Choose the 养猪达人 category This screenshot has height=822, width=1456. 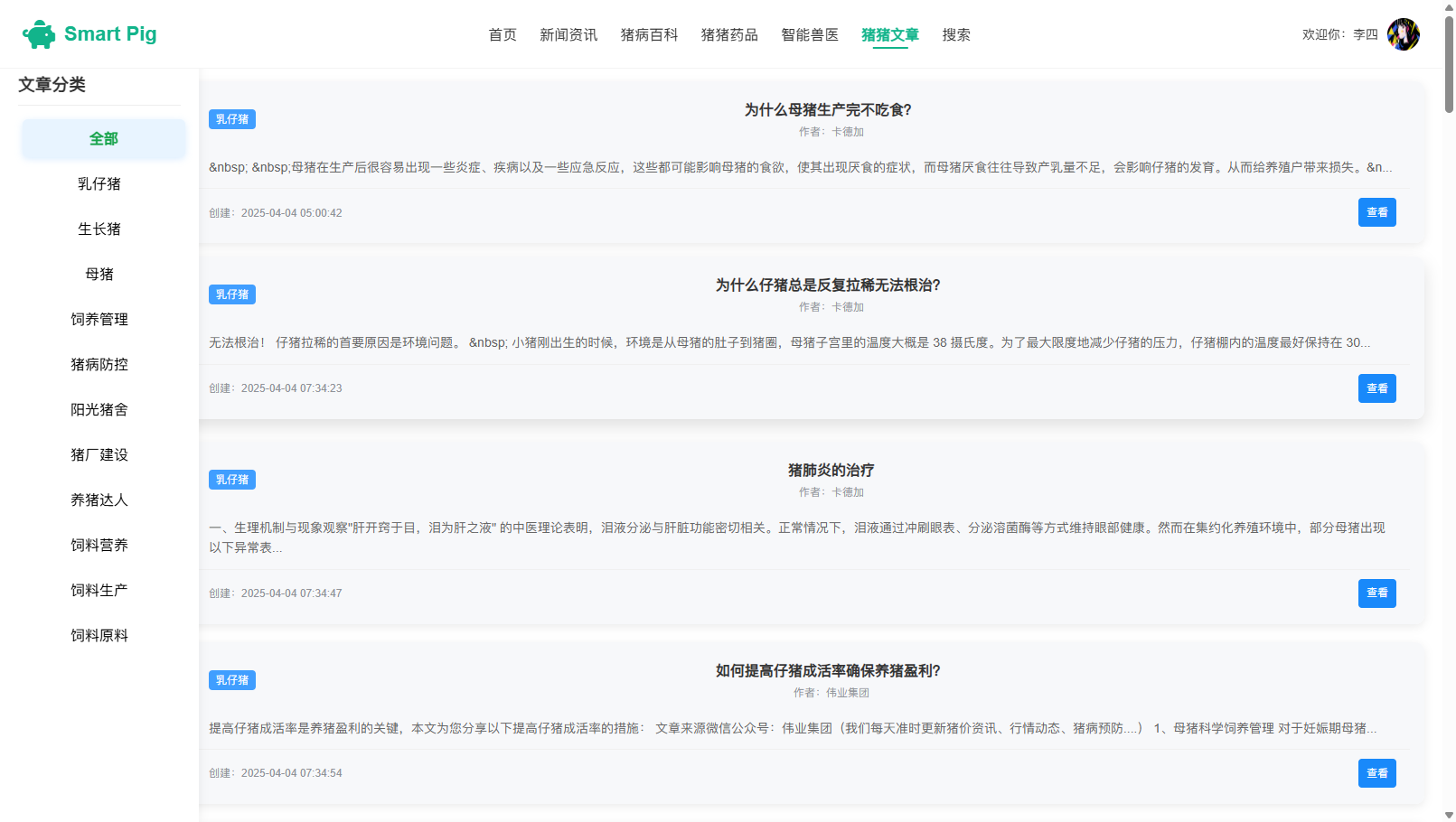coord(99,500)
